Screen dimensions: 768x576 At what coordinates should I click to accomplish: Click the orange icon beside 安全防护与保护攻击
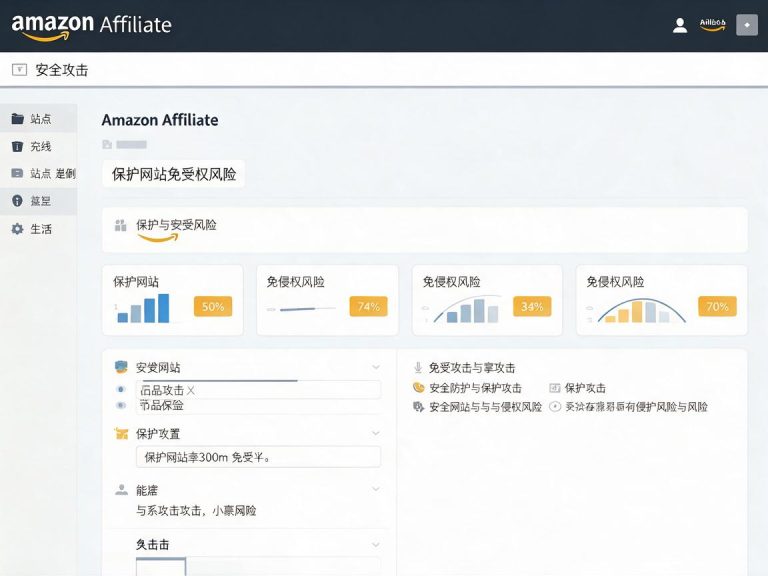click(x=418, y=387)
